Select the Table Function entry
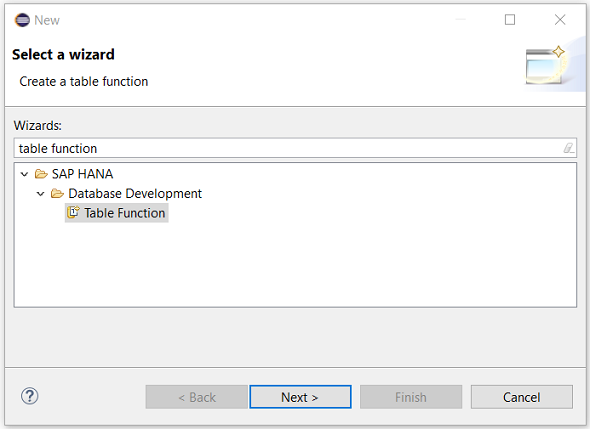 tap(117, 213)
